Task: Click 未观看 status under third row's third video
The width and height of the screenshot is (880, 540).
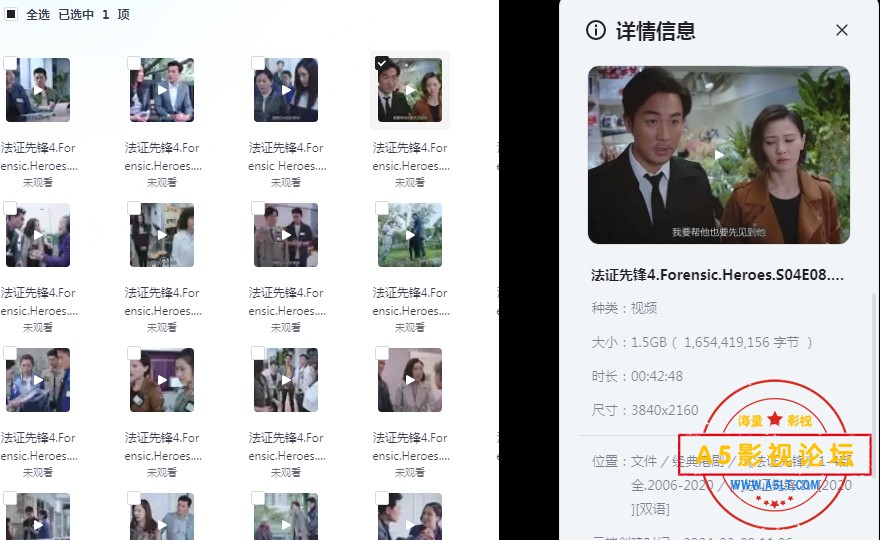Action: [x=286, y=472]
